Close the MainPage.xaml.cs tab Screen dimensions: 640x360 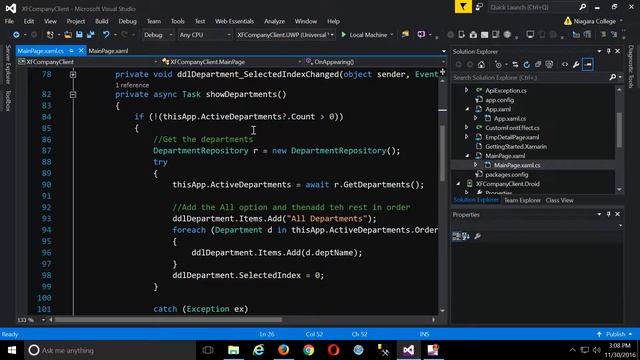(x=81, y=51)
